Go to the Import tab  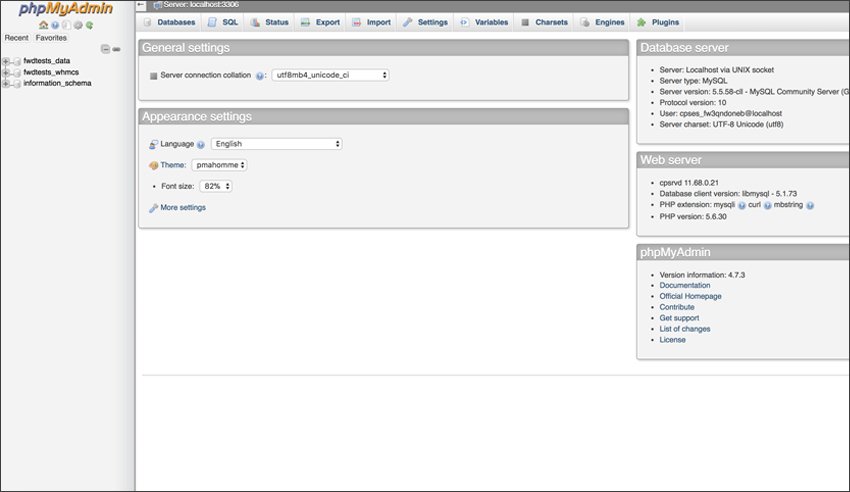point(371,22)
